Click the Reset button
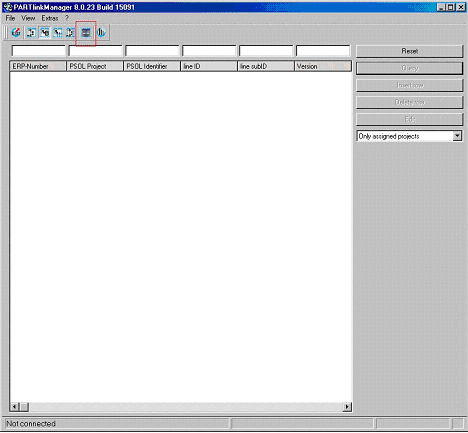468x433 pixels. coord(409,51)
